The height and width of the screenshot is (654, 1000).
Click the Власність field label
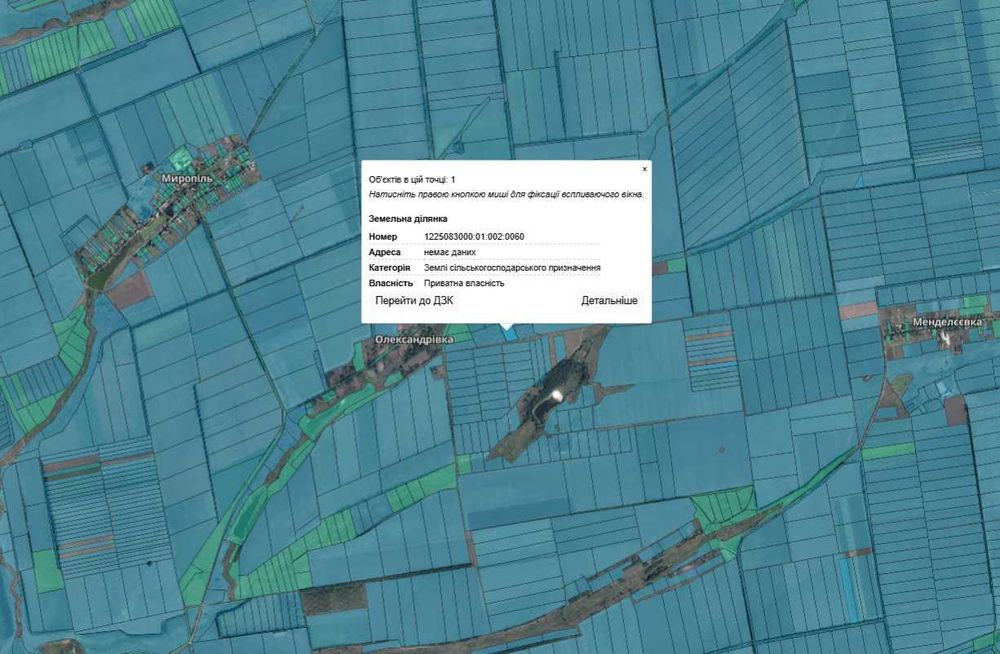(x=390, y=283)
